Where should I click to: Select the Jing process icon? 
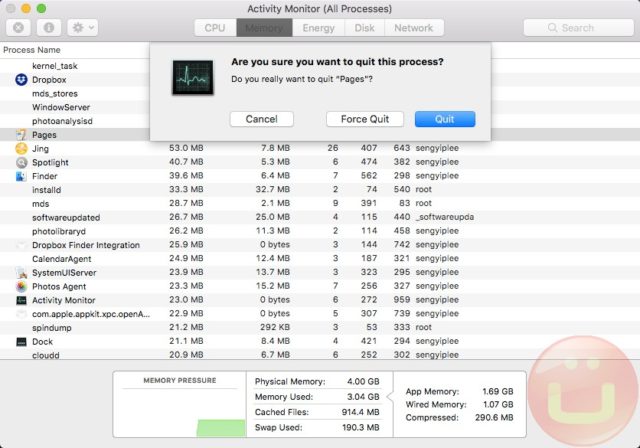click(x=21, y=149)
